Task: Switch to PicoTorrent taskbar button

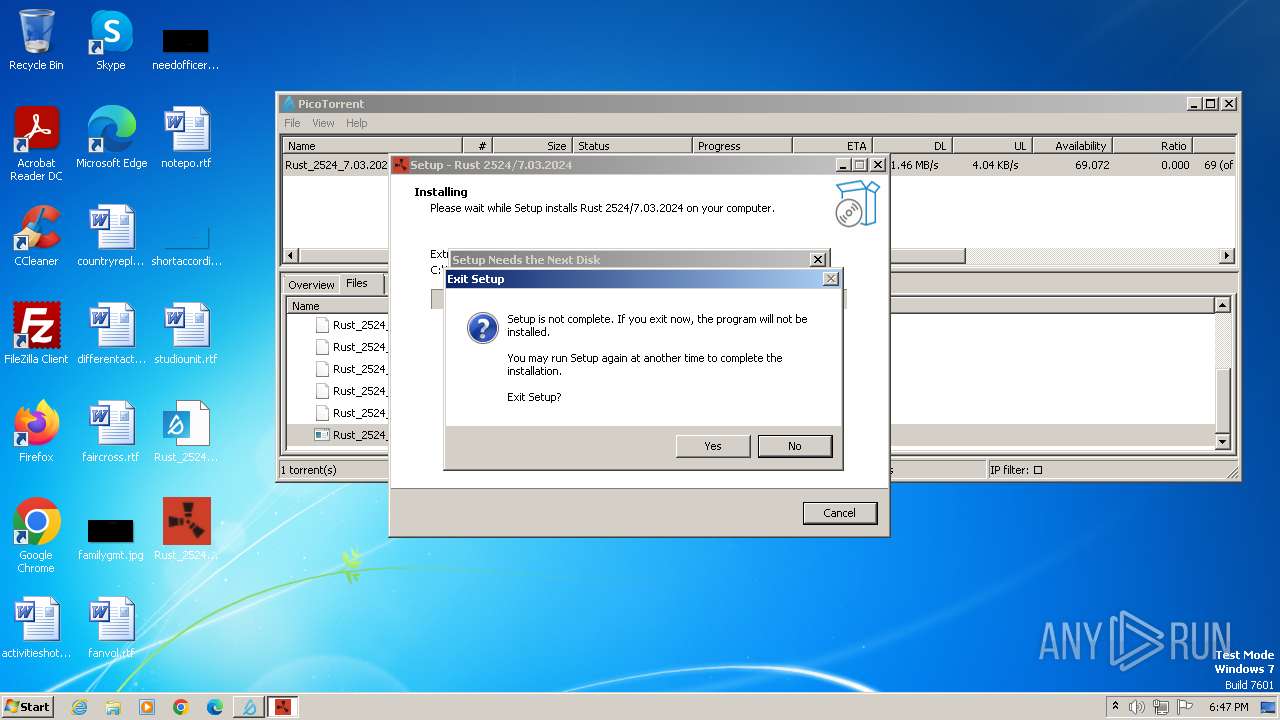Action: [249, 707]
